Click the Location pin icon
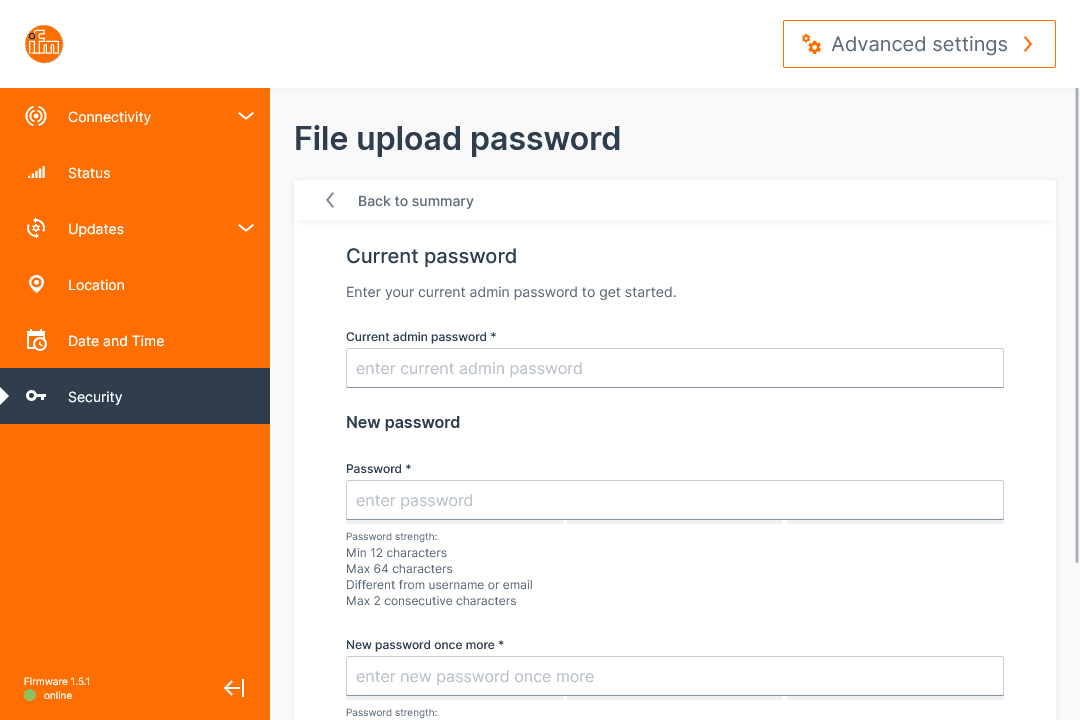Viewport: 1080px width, 720px height. click(x=36, y=285)
